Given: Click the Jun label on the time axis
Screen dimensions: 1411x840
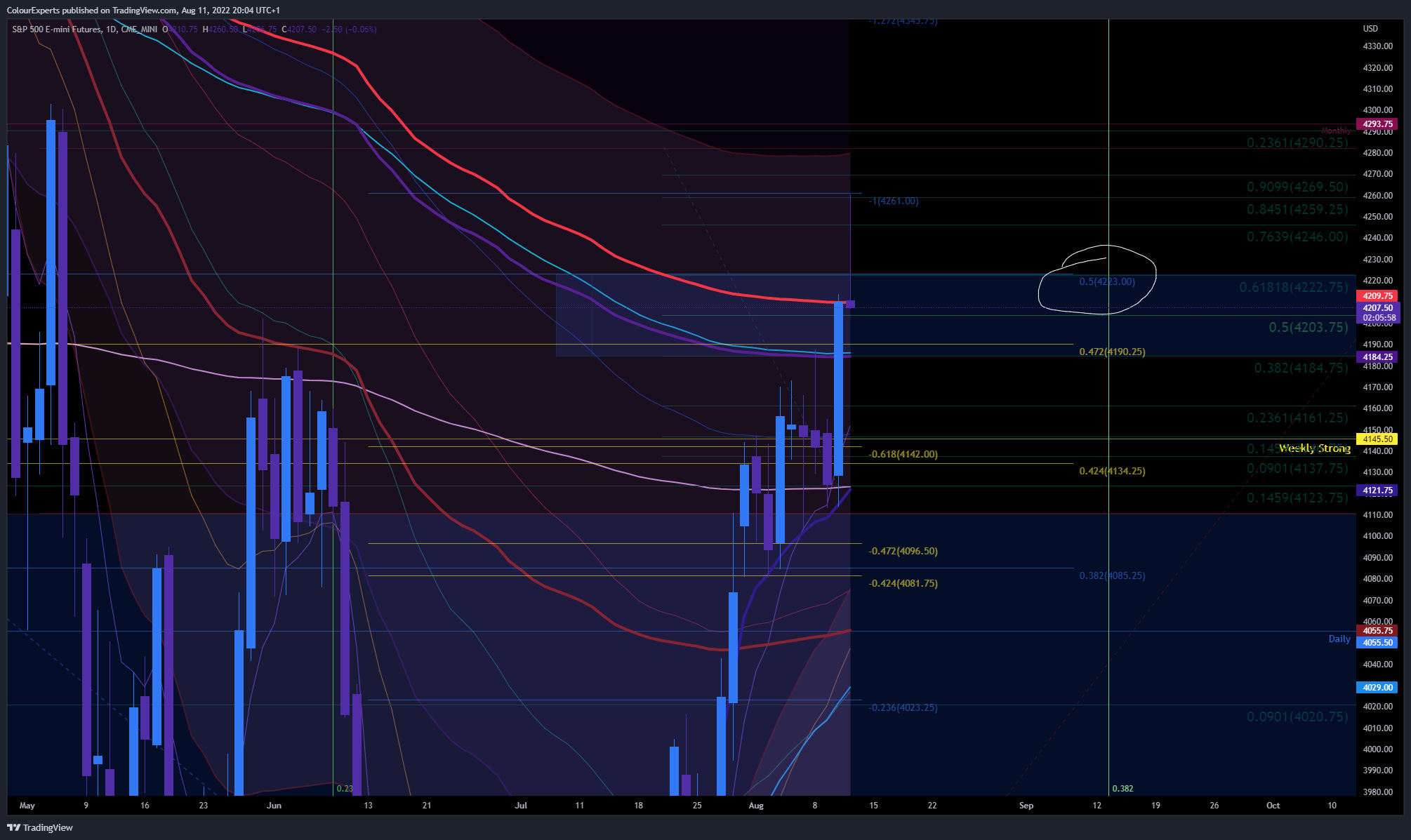Looking at the screenshot, I should (x=274, y=805).
